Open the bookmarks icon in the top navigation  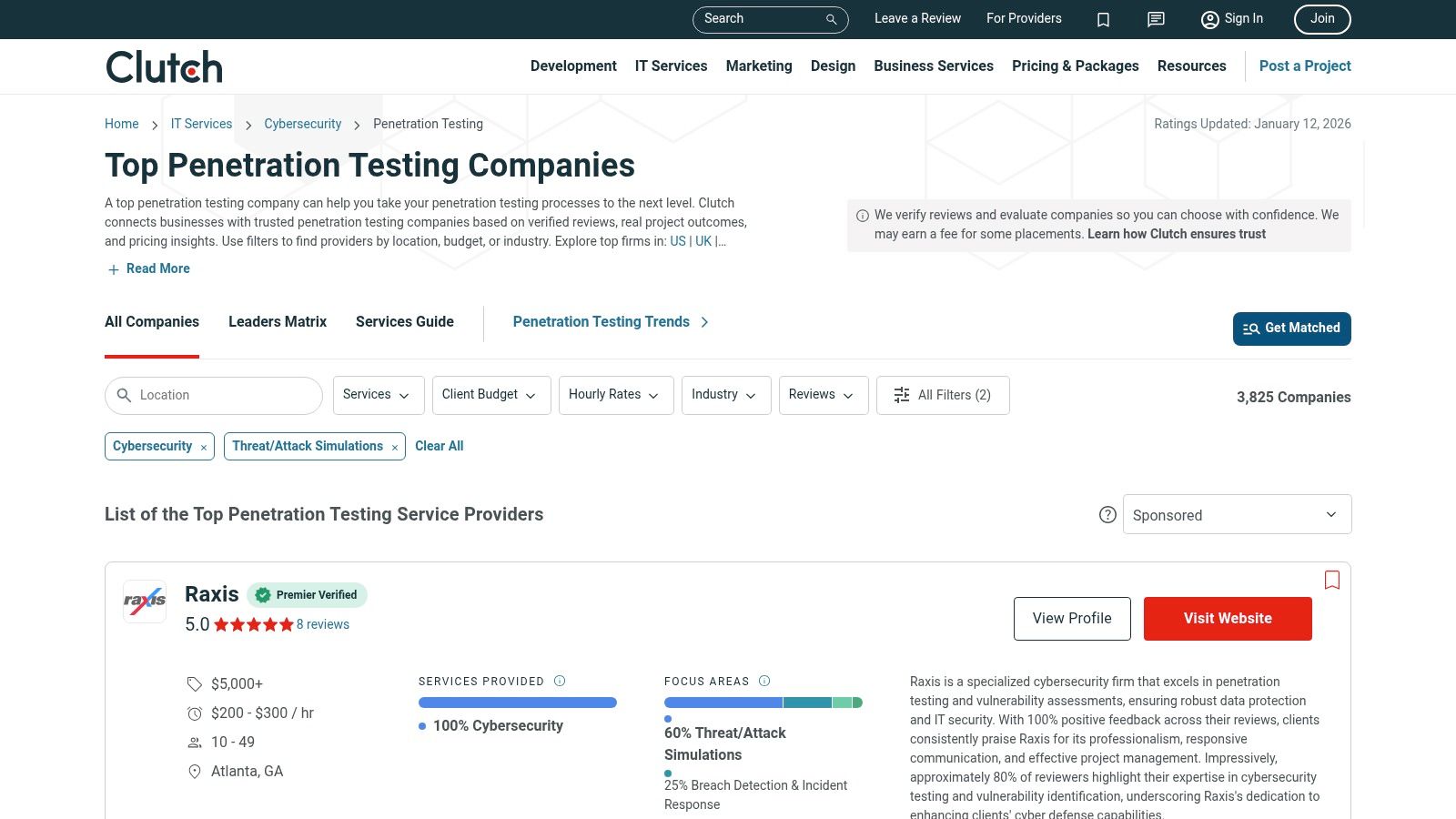[x=1103, y=19]
